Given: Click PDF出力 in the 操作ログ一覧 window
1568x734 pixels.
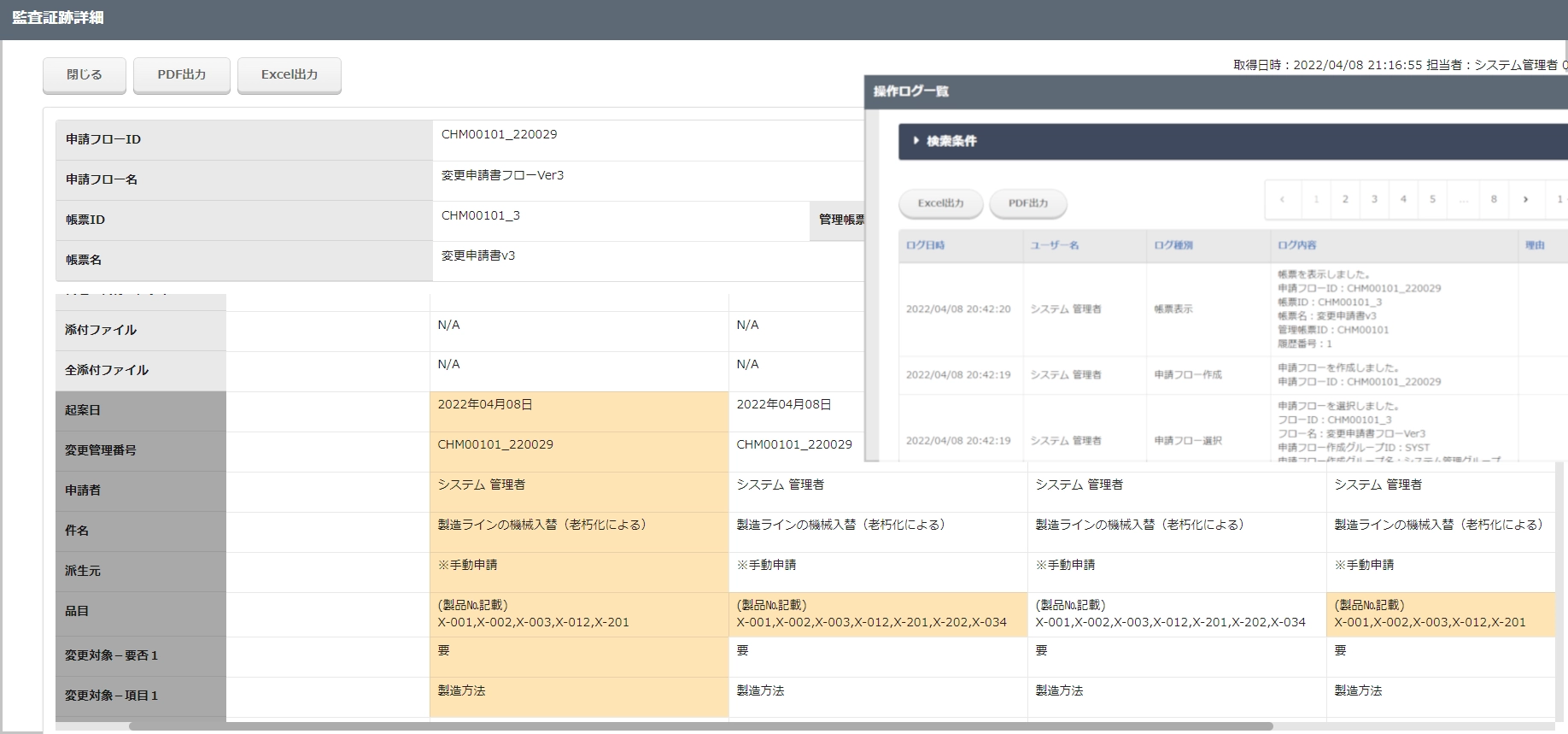Looking at the screenshot, I should pyautogui.click(x=1028, y=203).
